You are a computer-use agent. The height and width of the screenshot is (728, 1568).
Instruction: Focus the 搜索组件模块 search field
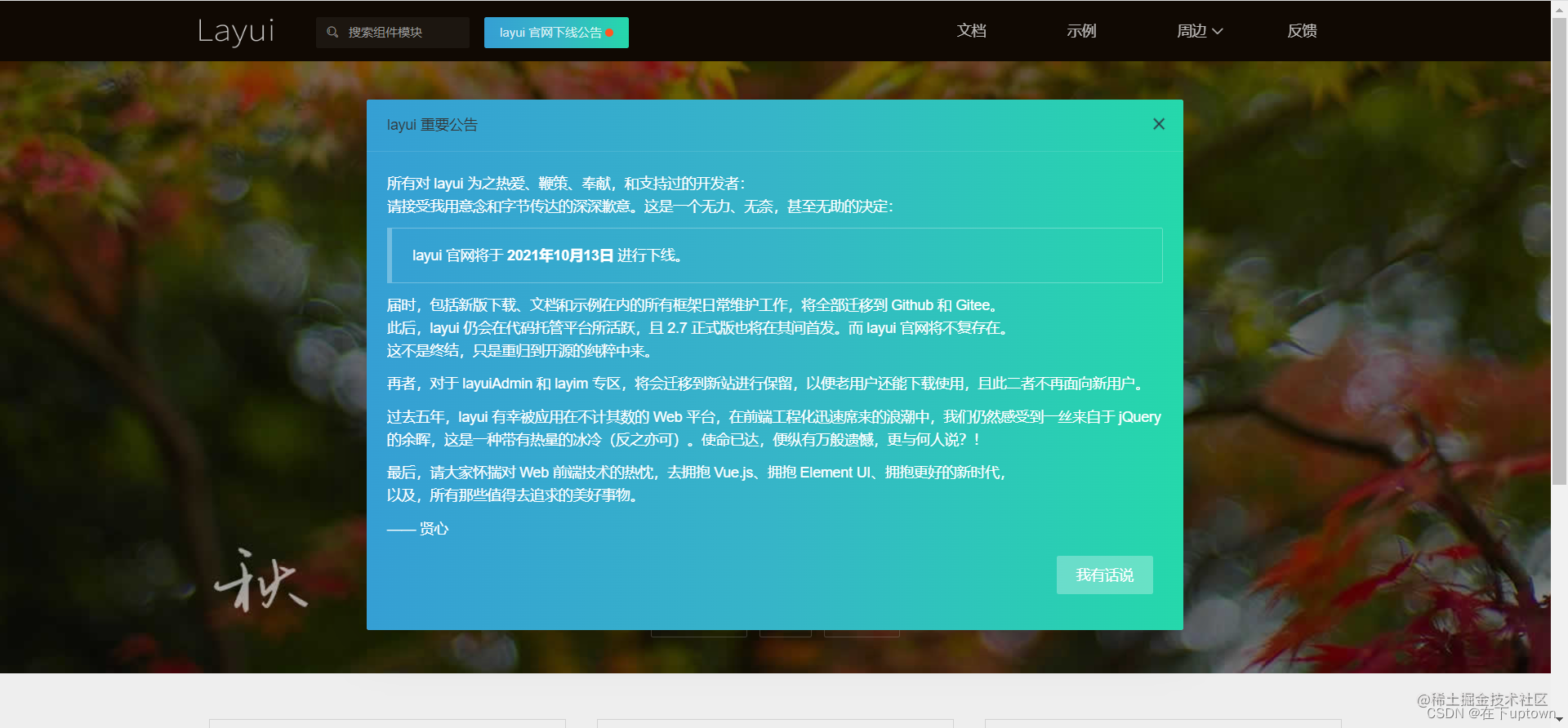click(x=393, y=33)
